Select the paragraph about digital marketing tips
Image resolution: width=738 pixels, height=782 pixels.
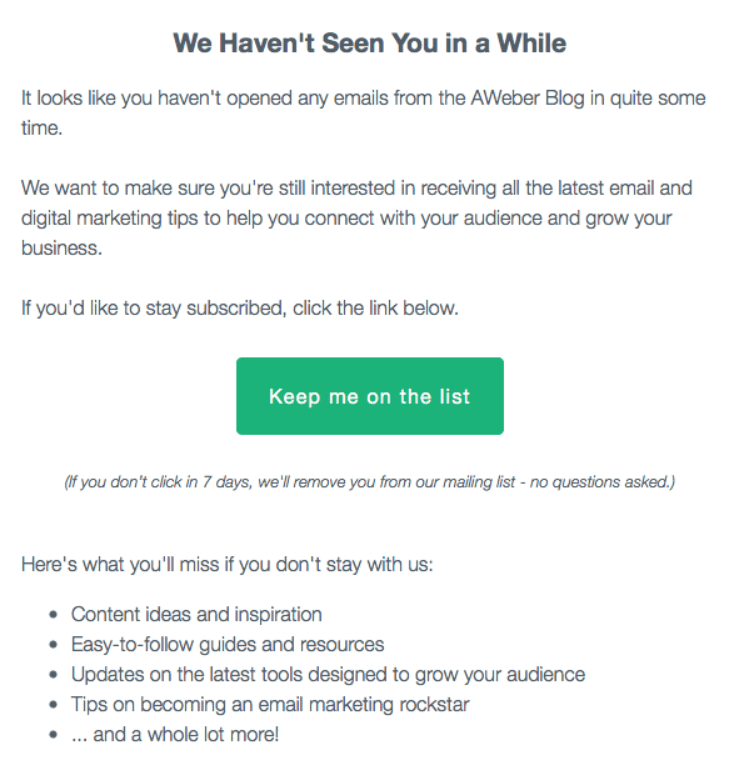[x=357, y=218]
